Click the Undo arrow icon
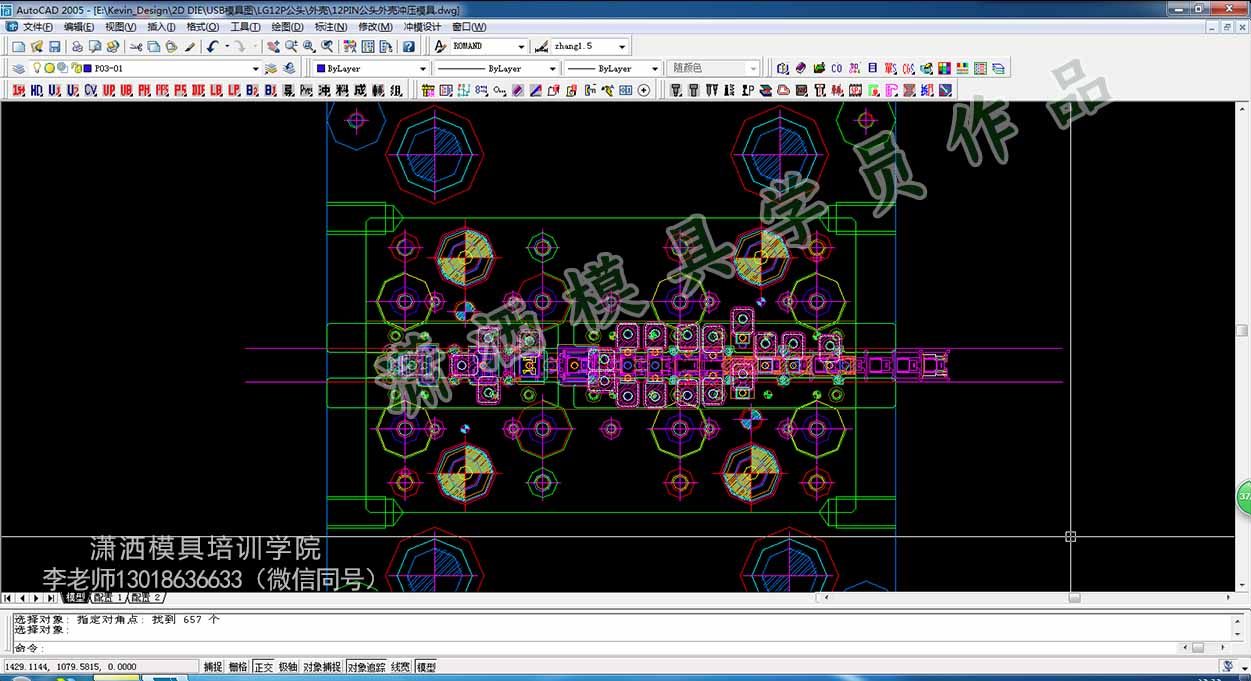Screen dimensions: 1251x681 [x=212, y=47]
